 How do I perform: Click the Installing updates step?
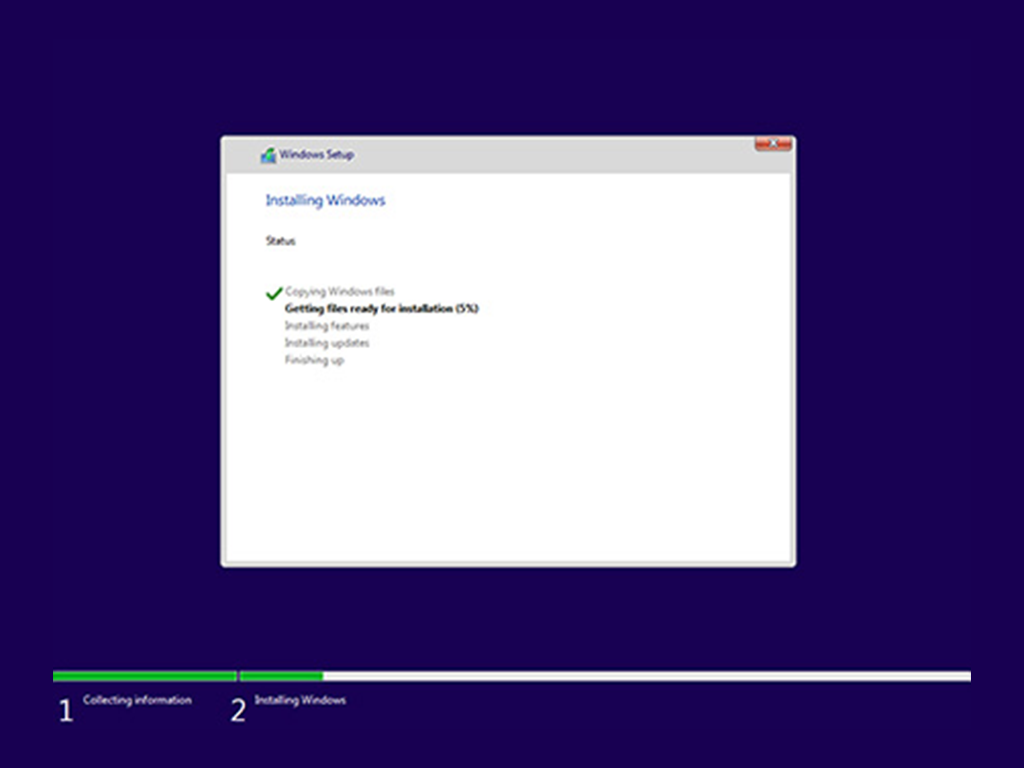(326, 343)
